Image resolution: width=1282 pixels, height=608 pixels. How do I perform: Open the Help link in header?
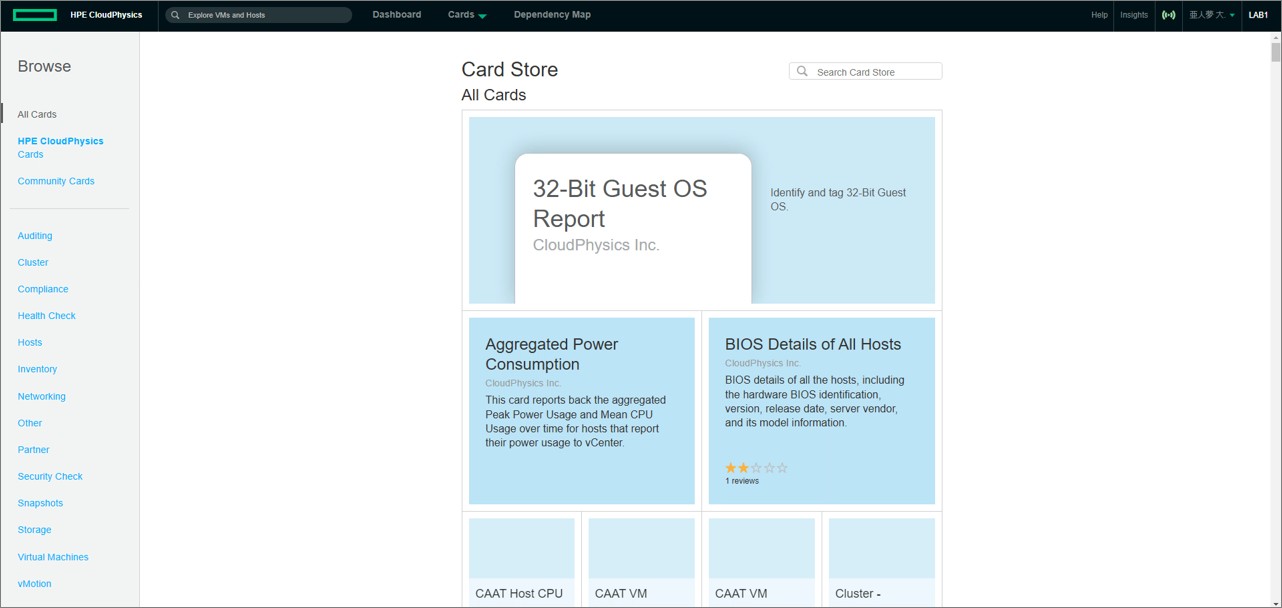(1099, 15)
